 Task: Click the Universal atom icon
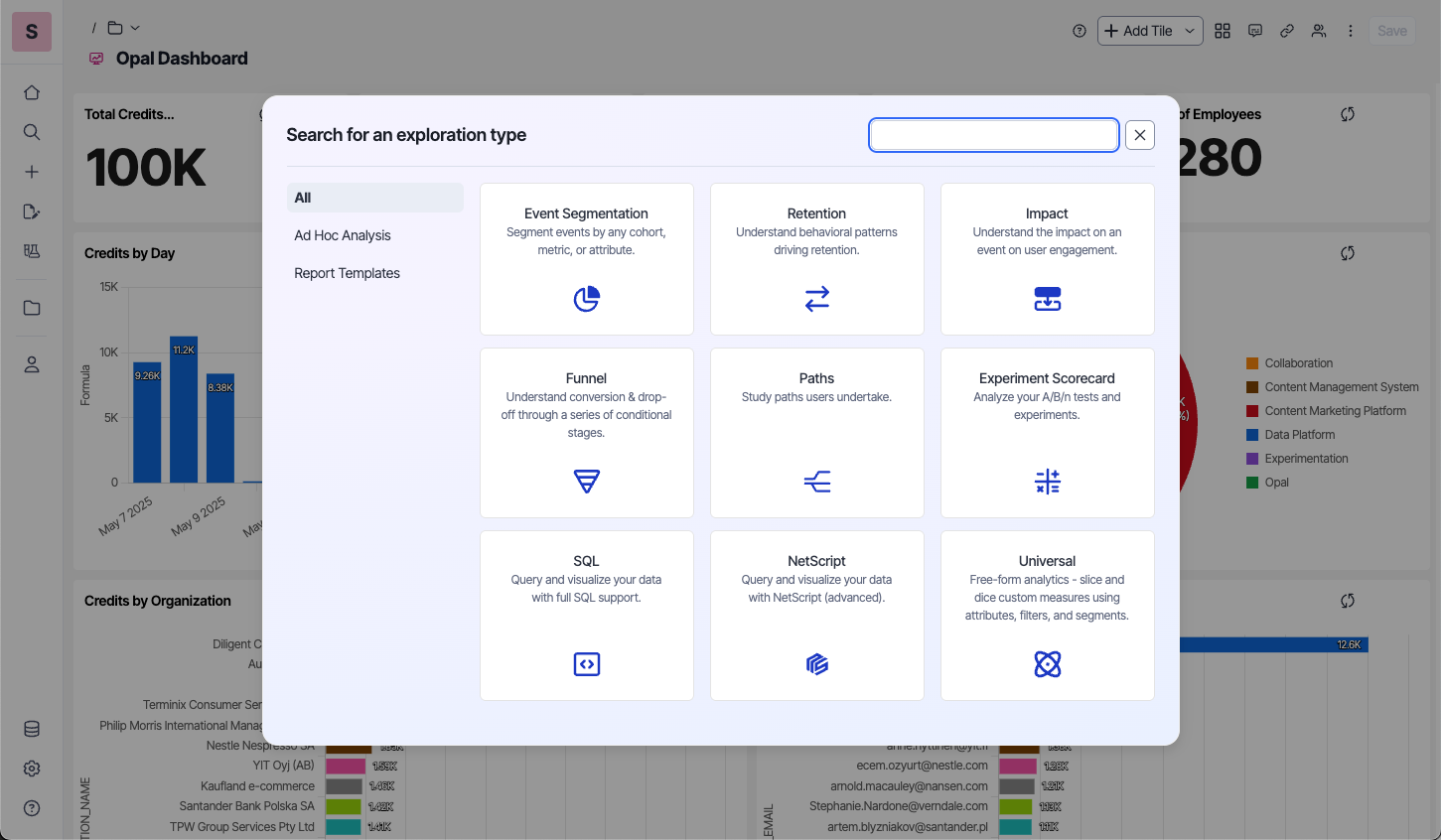(x=1047, y=664)
